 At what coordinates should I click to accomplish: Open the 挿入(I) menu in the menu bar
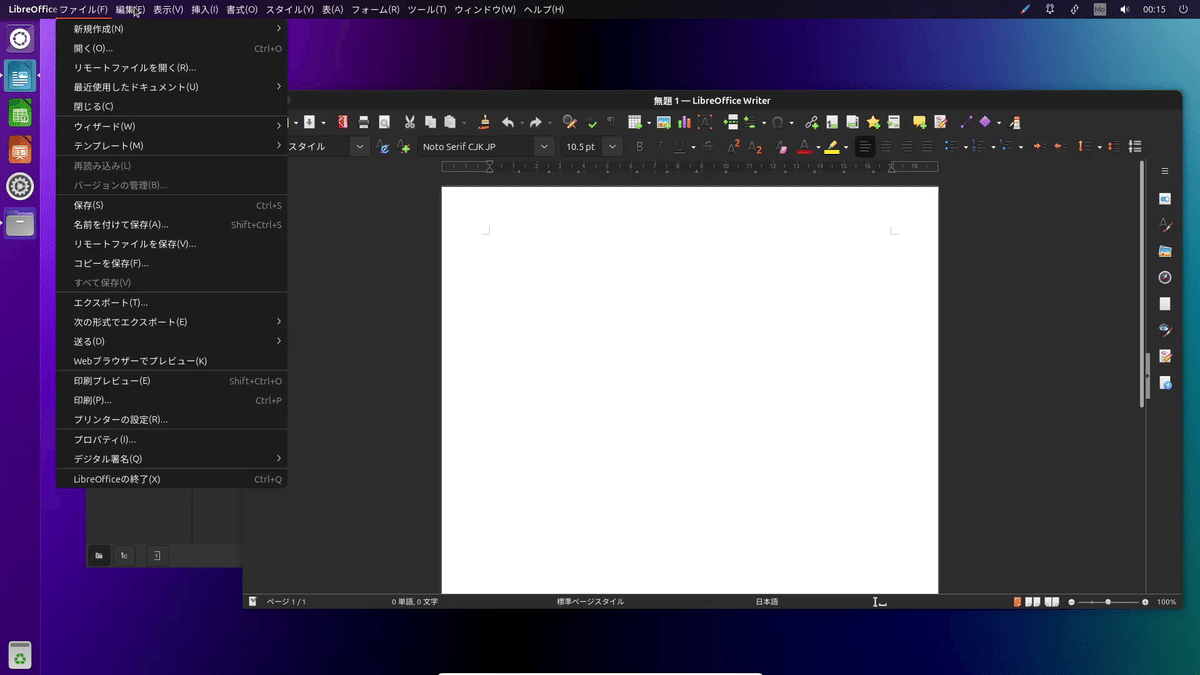[x=205, y=9]
